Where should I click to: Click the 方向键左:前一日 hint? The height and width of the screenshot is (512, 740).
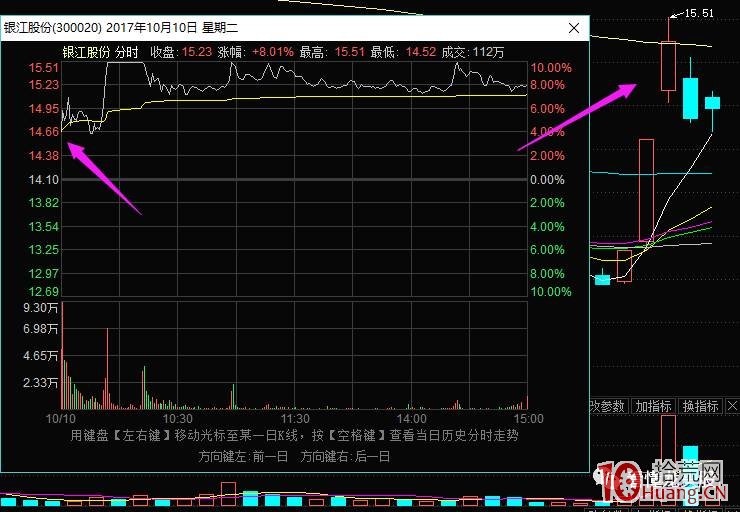[243, 456]
